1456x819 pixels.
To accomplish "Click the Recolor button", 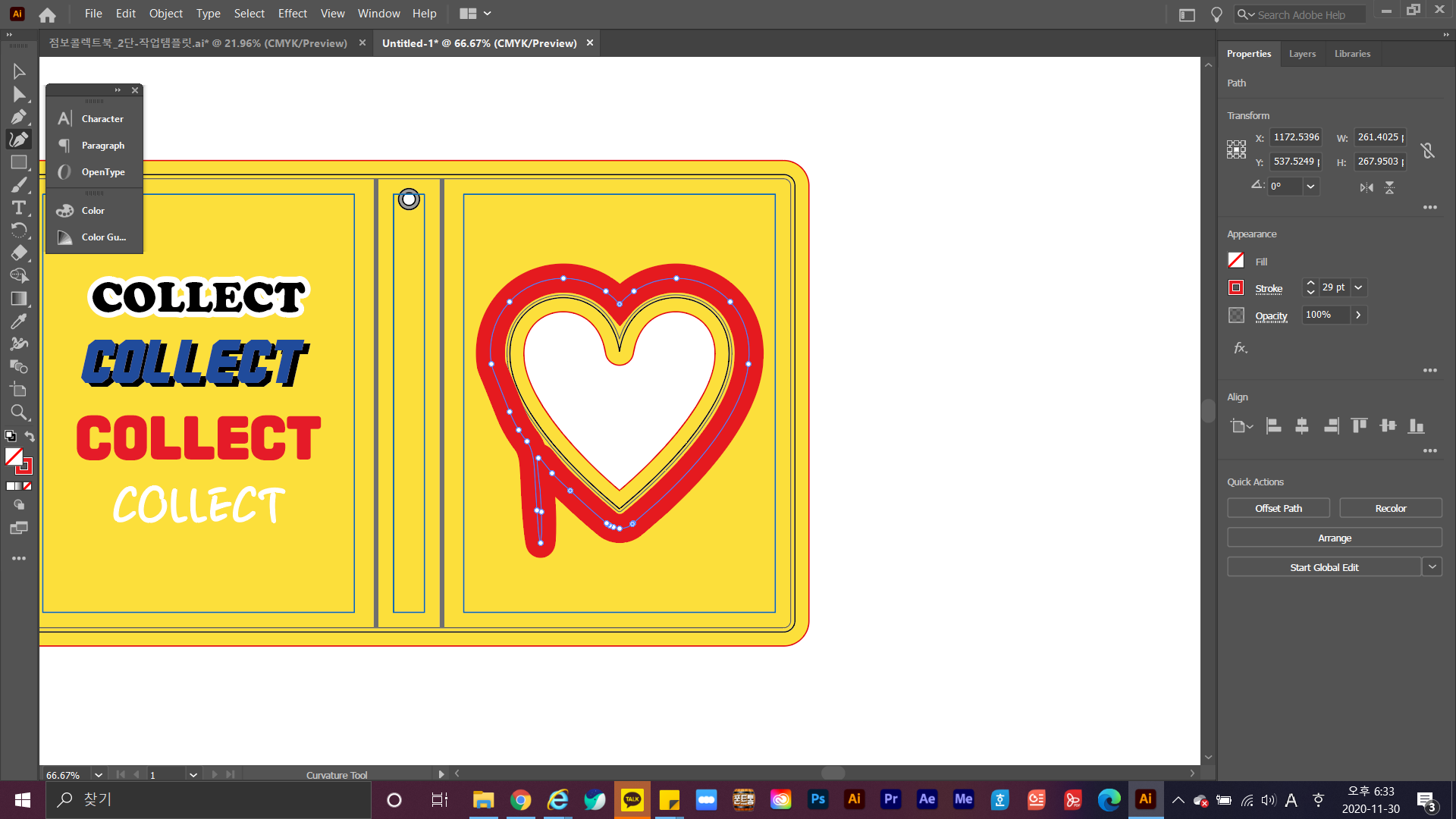I will click(1390, 508).
